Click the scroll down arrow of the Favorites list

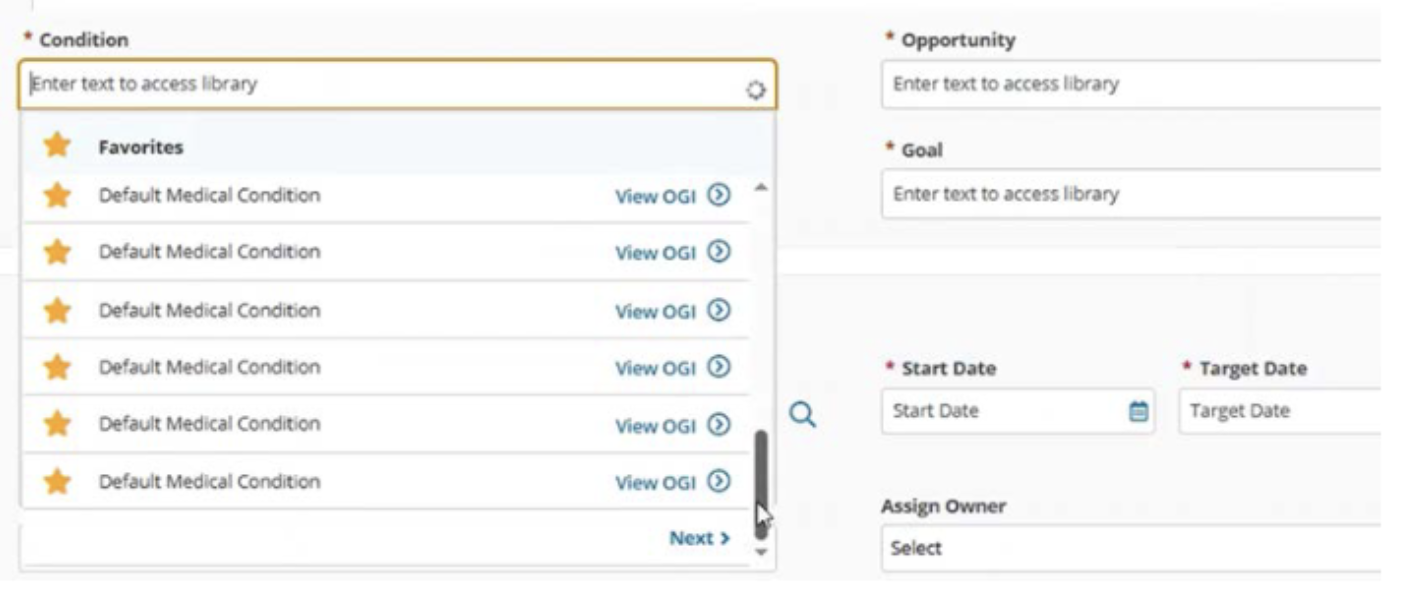point(761,551)
